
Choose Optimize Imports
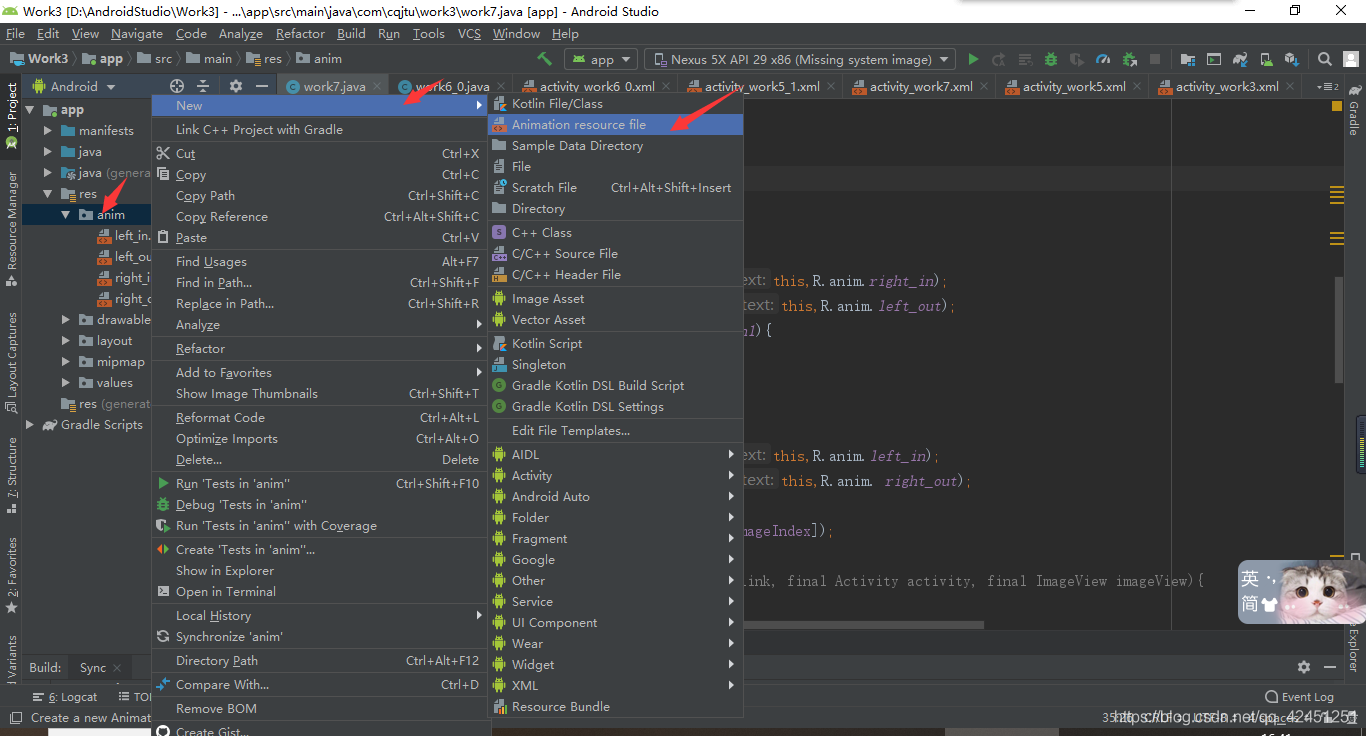tap(318, 438)
